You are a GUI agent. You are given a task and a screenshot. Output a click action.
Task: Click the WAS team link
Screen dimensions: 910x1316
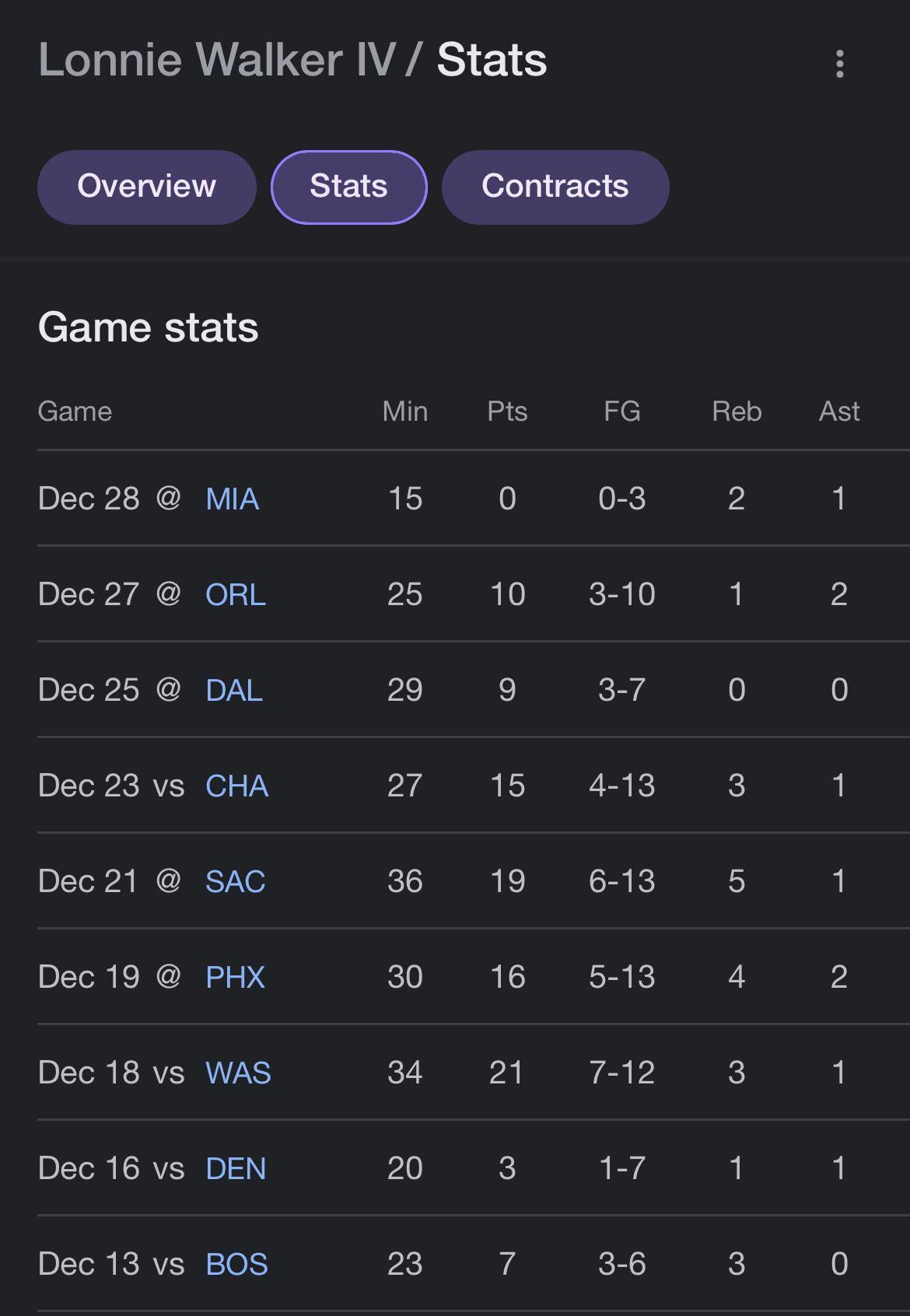coord(238,1073)
